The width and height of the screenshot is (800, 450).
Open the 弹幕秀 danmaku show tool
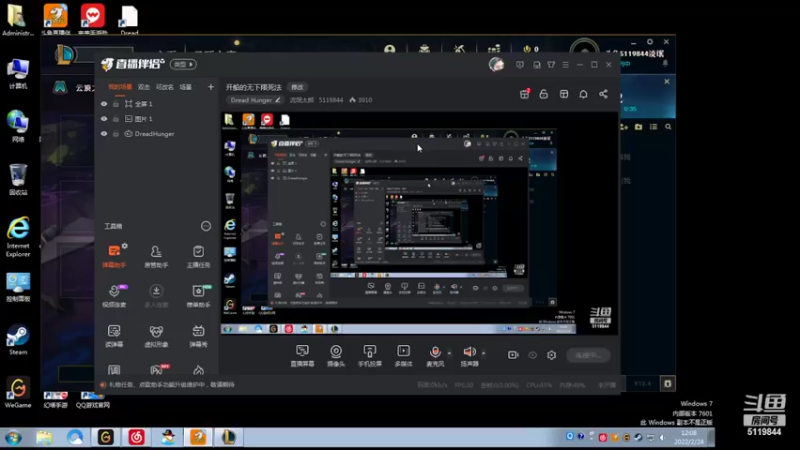(198, 335)
